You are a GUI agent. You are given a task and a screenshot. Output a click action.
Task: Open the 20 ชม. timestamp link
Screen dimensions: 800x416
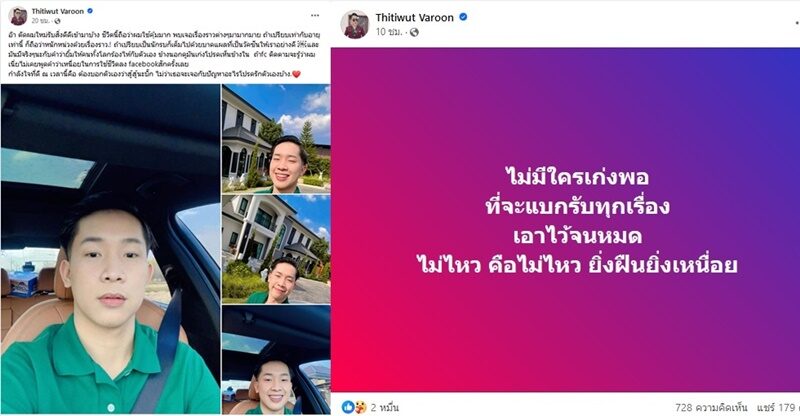41,21
